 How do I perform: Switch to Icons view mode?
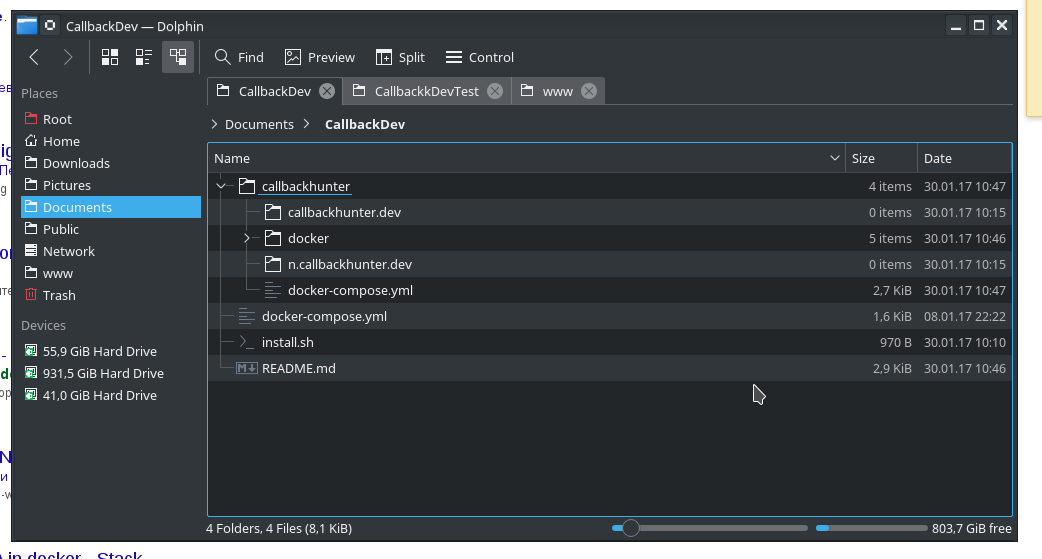click(x=110, y=57)
